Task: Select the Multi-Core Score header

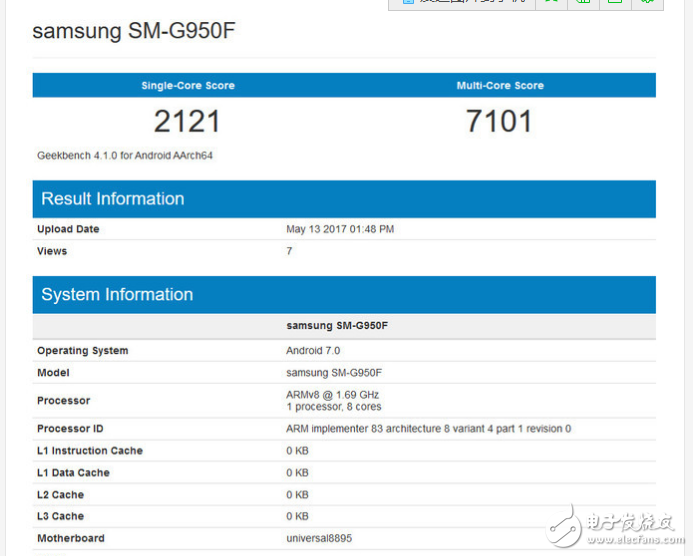Action: point(500,86)
